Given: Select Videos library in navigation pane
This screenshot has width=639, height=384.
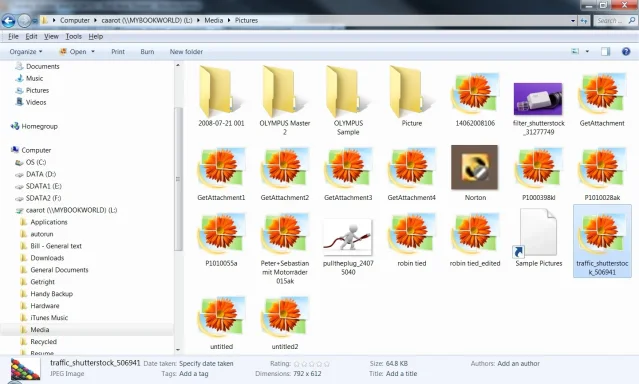Looking at the screenshot, I should (x=36, y=102).
